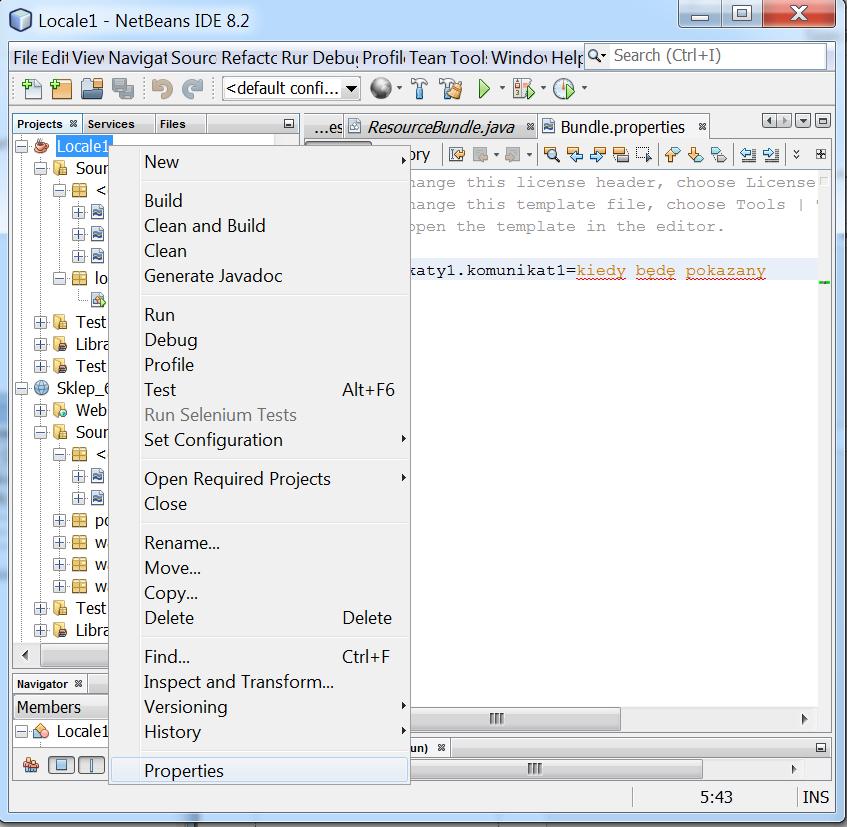Viewport: 847px width, 827px height.
Task: Open the Set Configuration submenu
Action: pyautogui.click(x=274, y=440)
